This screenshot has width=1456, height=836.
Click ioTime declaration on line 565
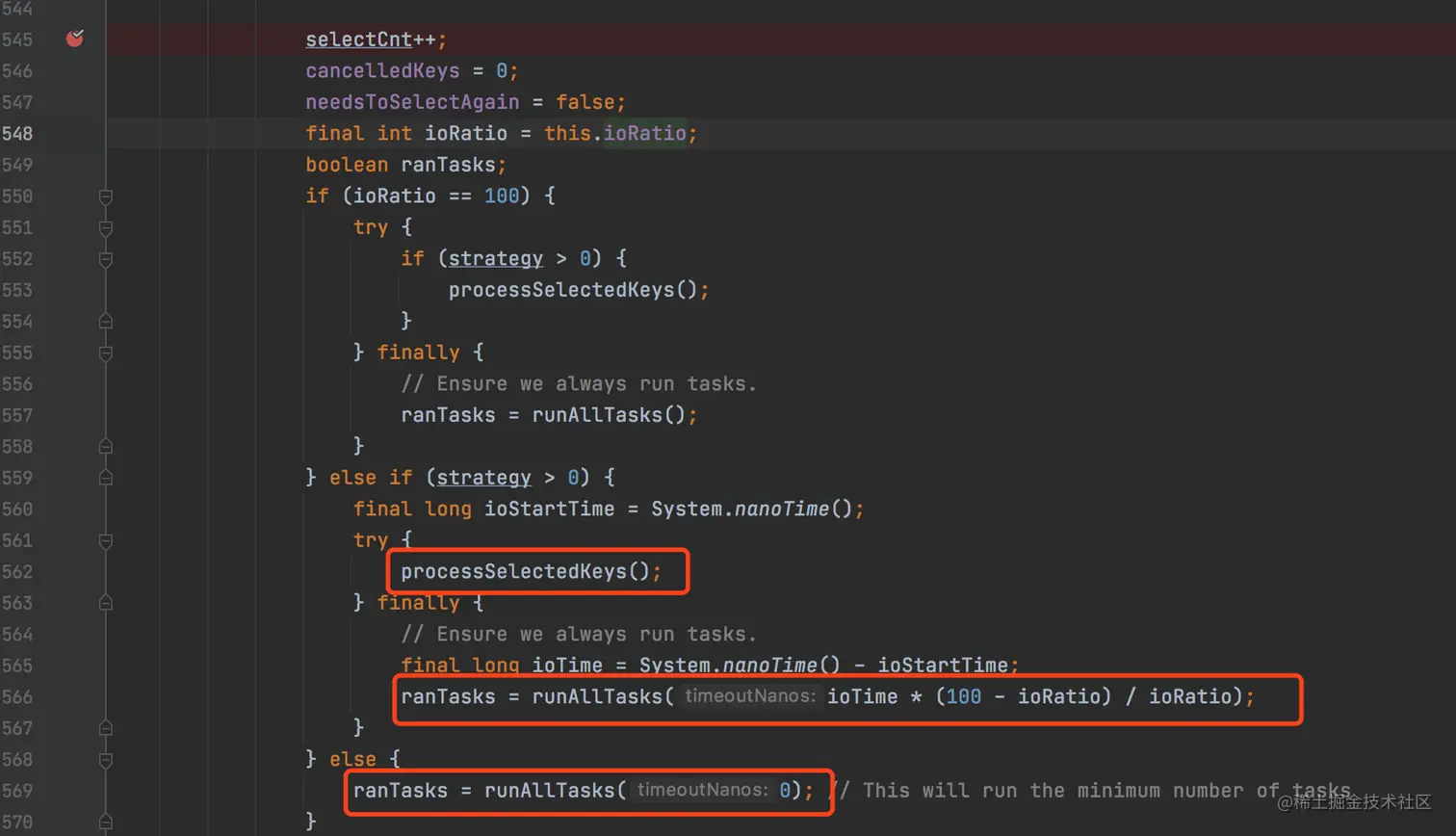(567, 666)
